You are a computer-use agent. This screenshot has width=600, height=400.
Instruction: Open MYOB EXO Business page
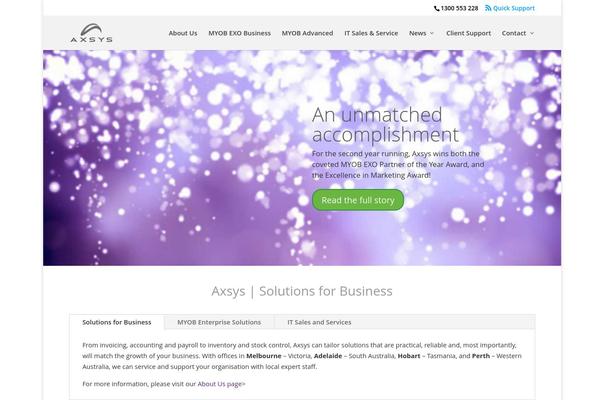[x=240, y=33]
